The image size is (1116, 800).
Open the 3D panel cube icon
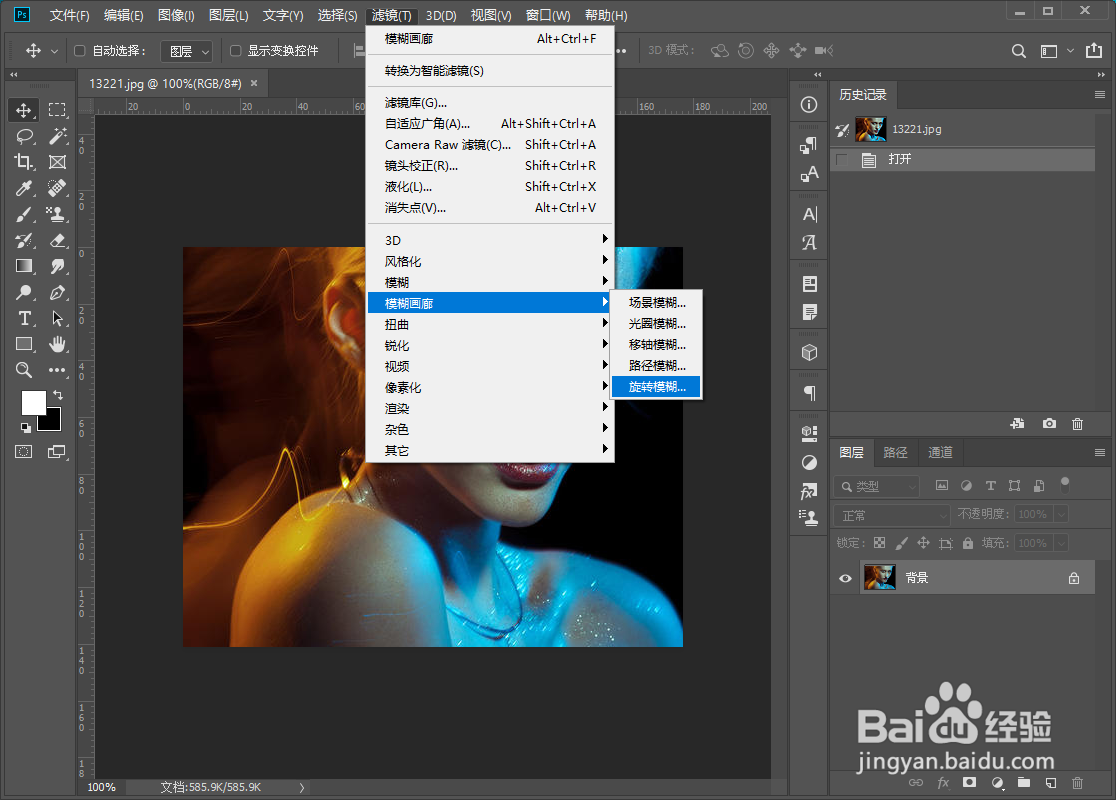809,352
